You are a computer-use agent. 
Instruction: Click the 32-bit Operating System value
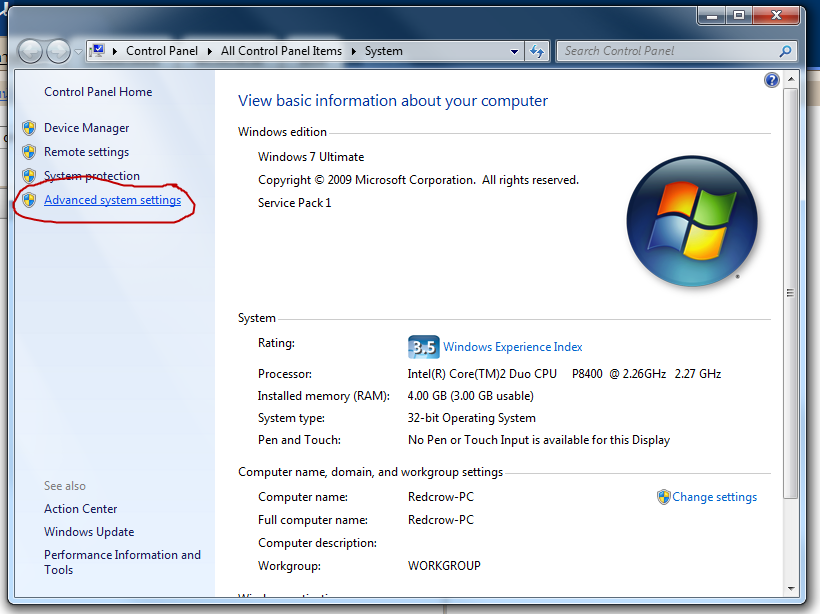click(x=472, y=418)
